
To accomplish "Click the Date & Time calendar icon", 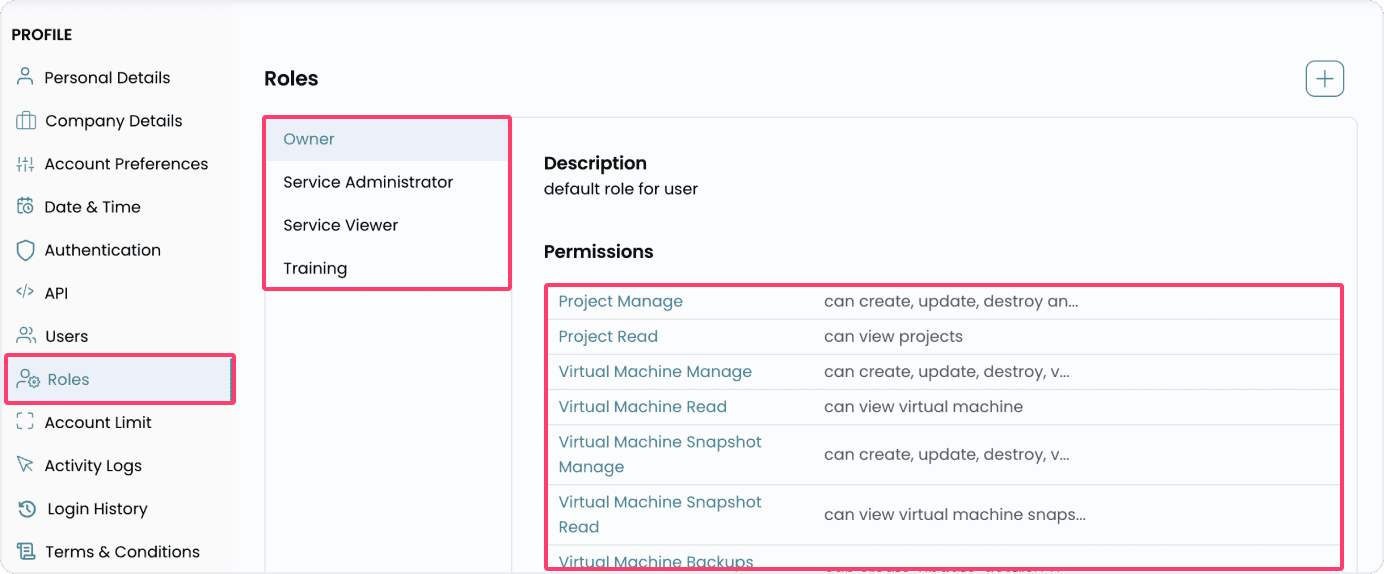I will tap(26, 207).
